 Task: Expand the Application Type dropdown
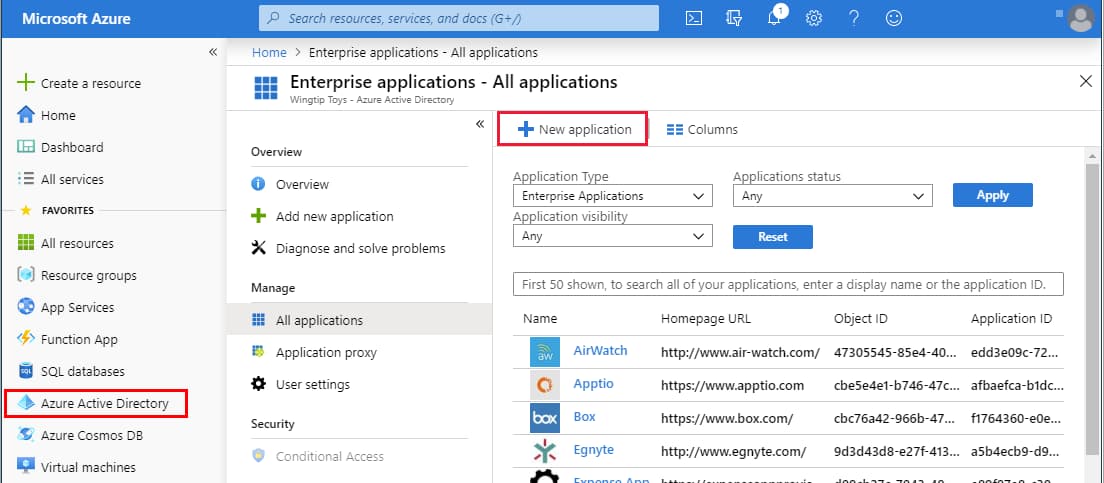pos(612,196)
